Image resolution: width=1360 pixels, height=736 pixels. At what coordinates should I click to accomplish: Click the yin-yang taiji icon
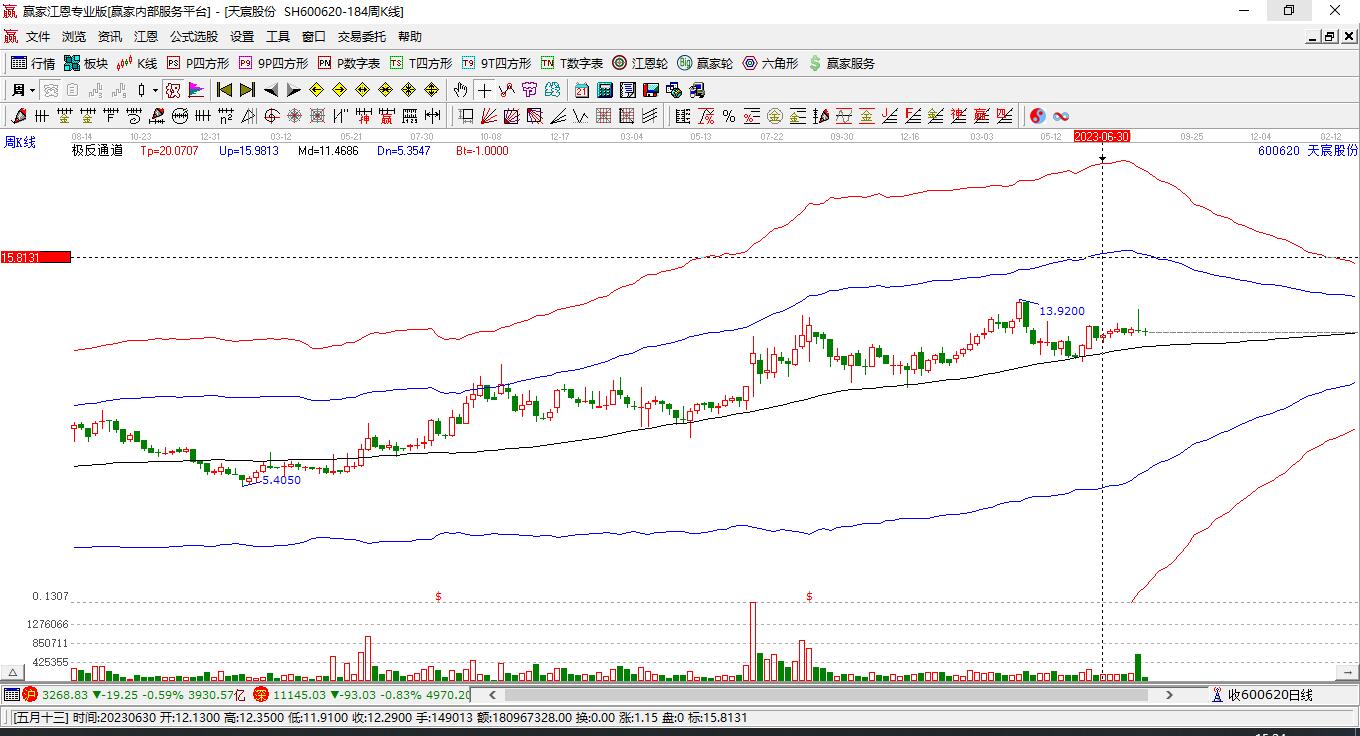[1037, 116]
